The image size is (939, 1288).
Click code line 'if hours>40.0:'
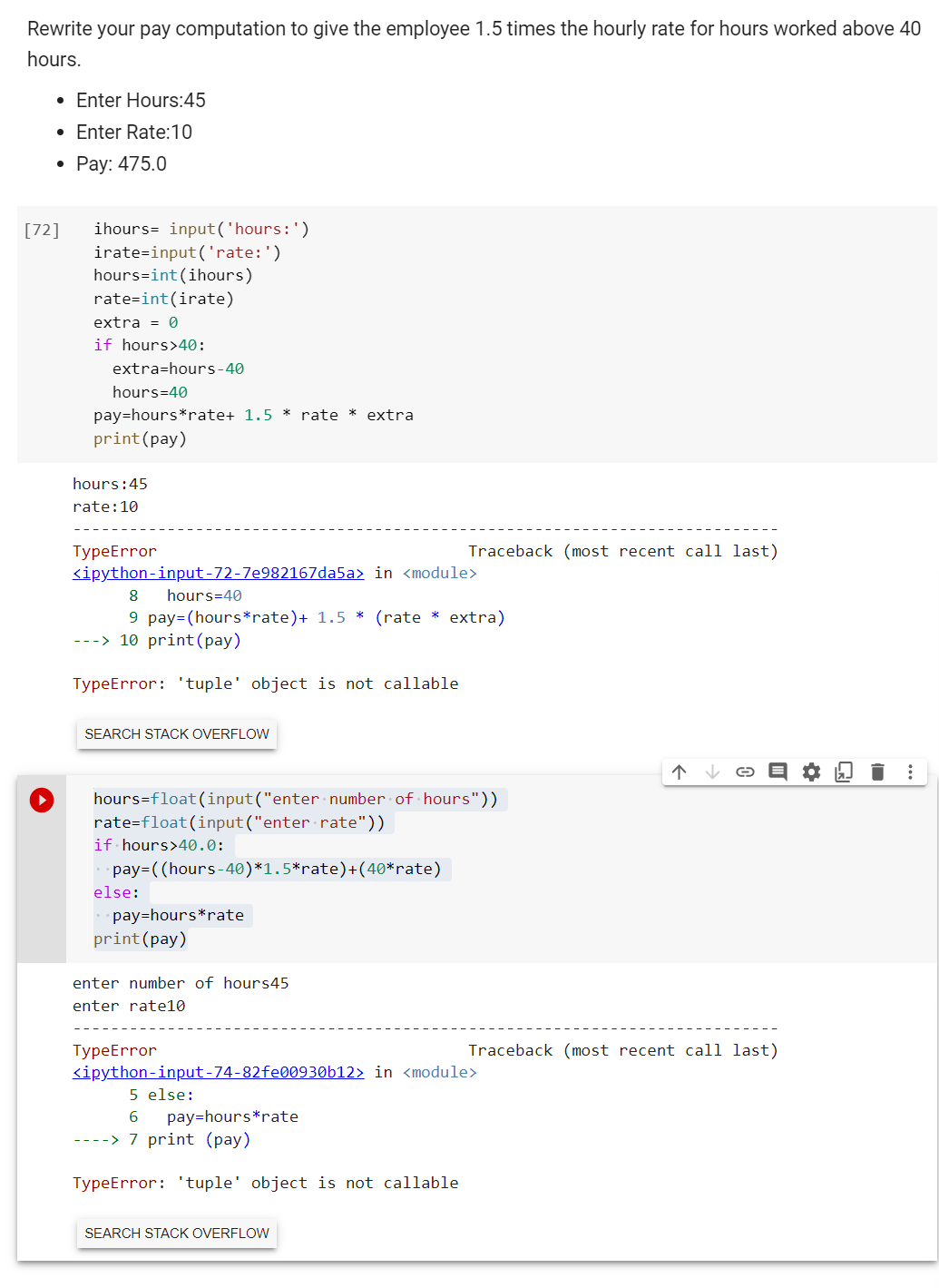click(159, 845)
